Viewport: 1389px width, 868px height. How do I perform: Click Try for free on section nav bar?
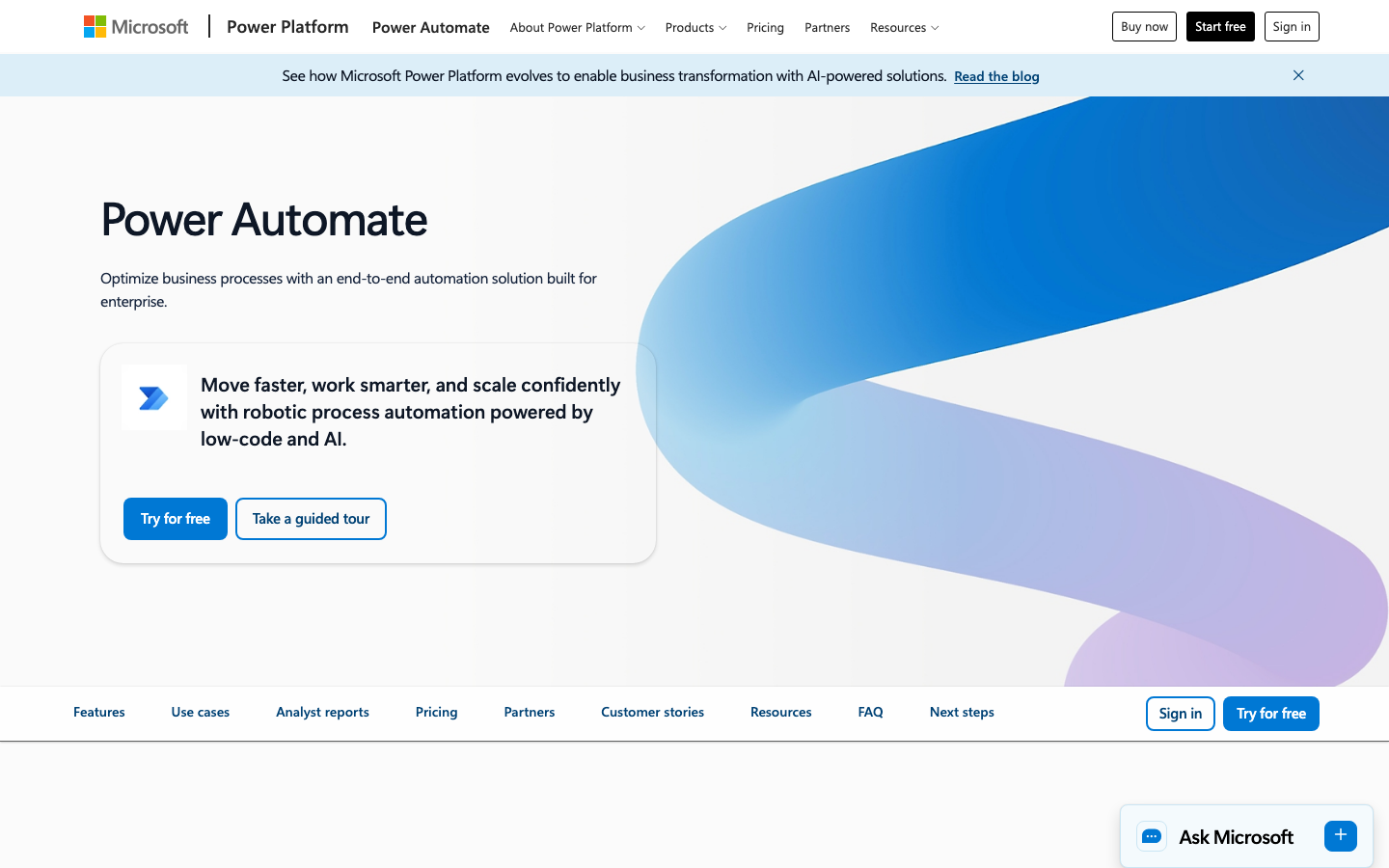tap(1271, 714)
